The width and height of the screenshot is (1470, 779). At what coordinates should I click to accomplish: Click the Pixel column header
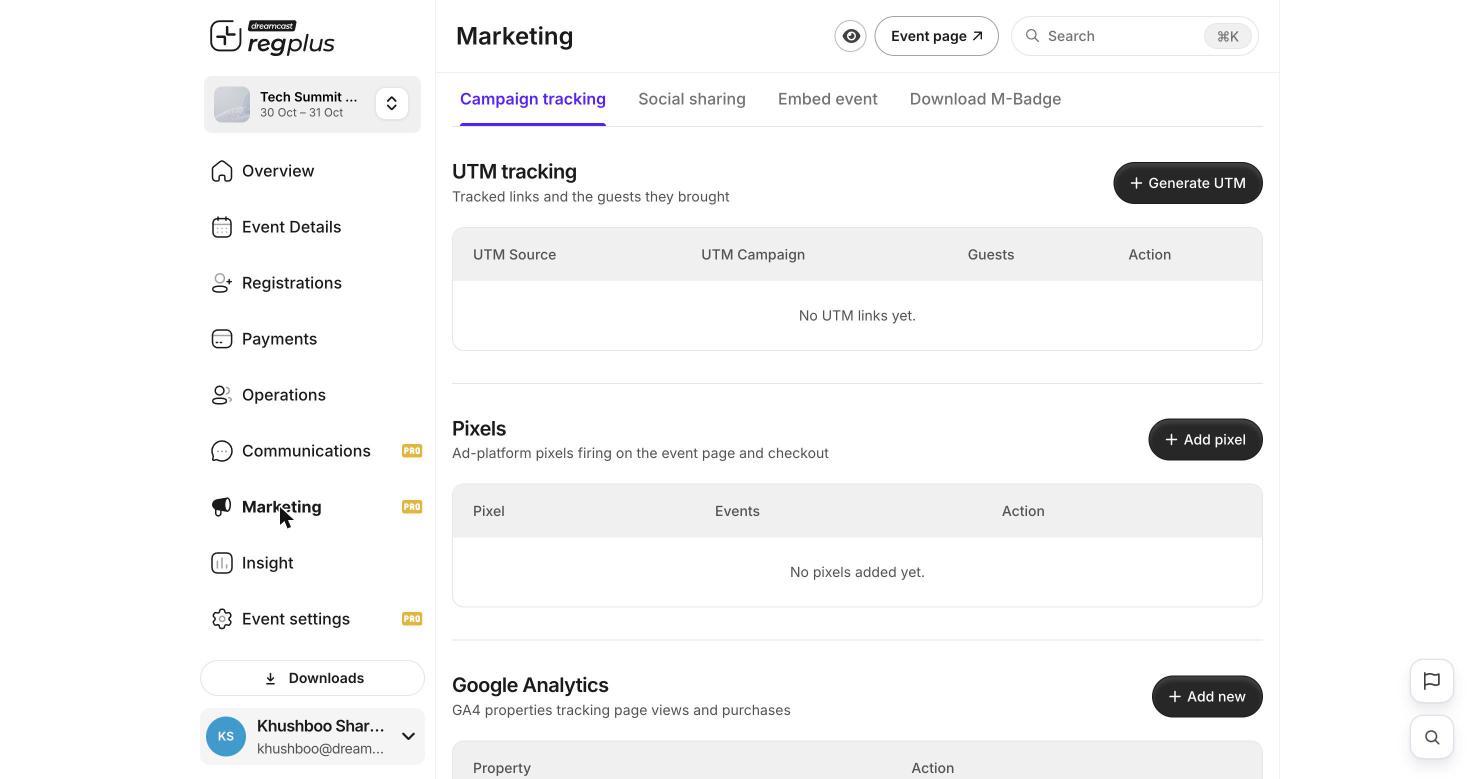489,511
